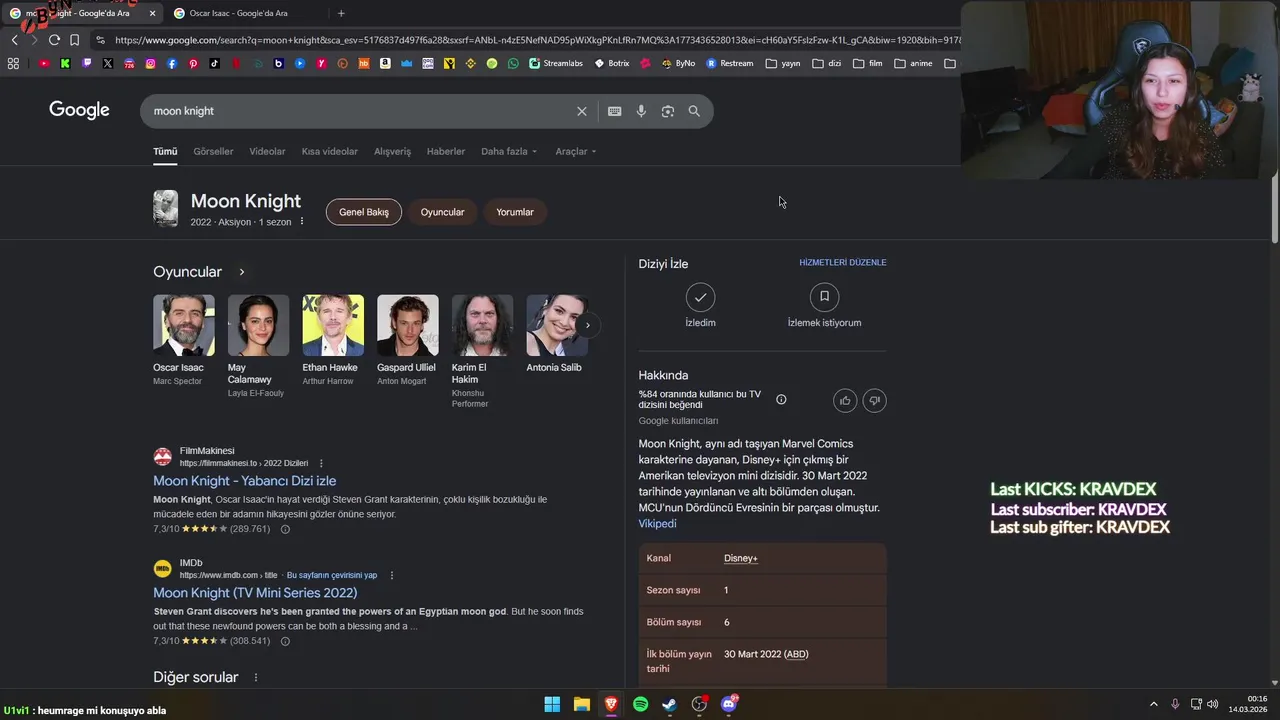The image size is (1280, 720).
Task: Expand the Daha fazla dropdown
Action: tap(509, 151)
